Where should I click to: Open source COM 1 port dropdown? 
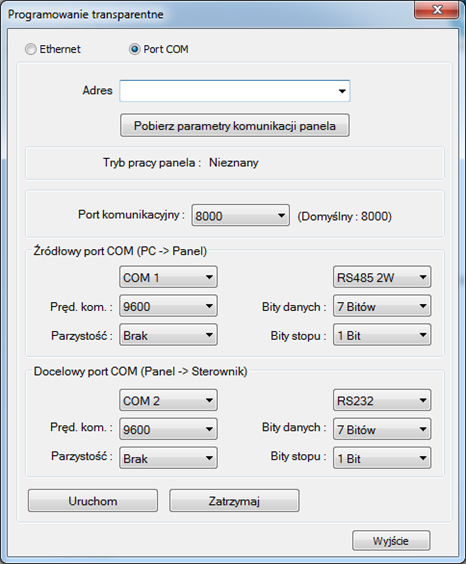click(168, 277)
